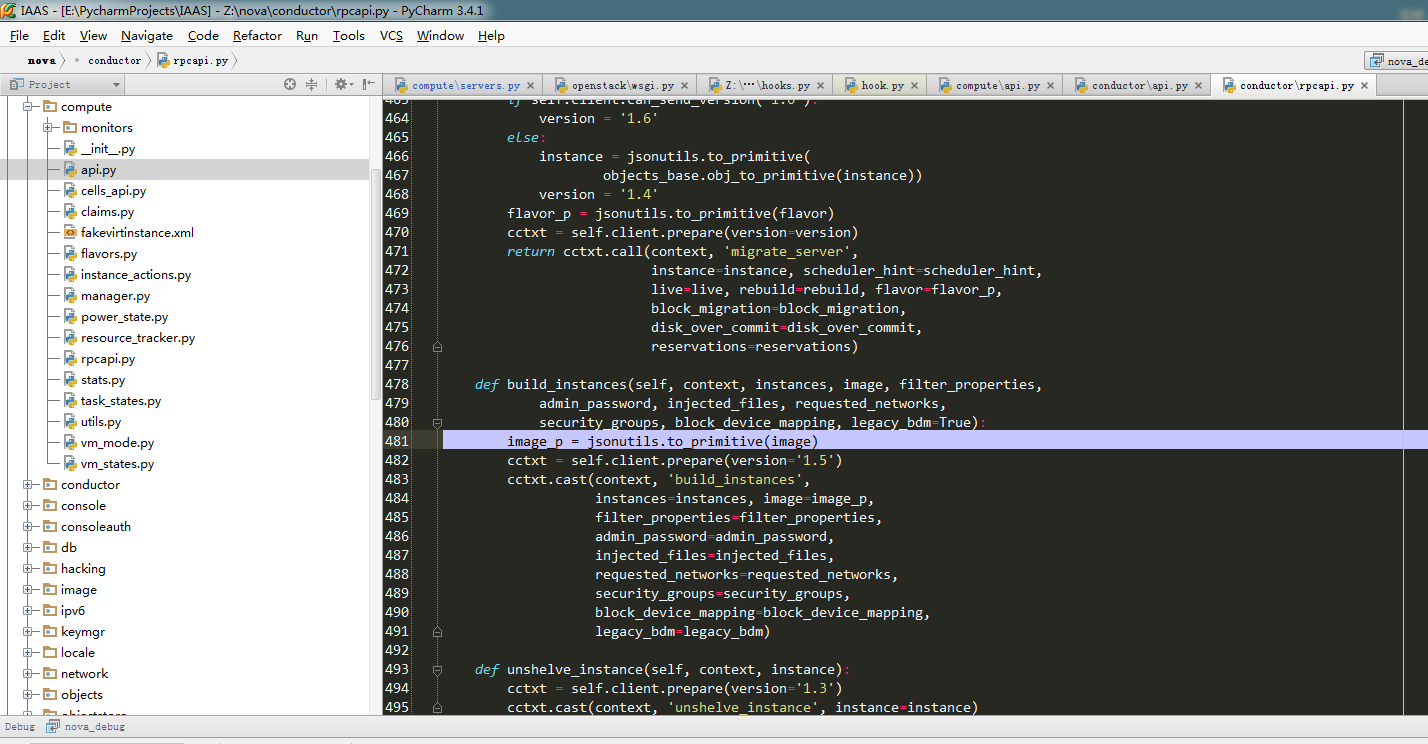Expand the conductor folder in tree
Screen dimensions: 1428x744
[x=29, y=484]
